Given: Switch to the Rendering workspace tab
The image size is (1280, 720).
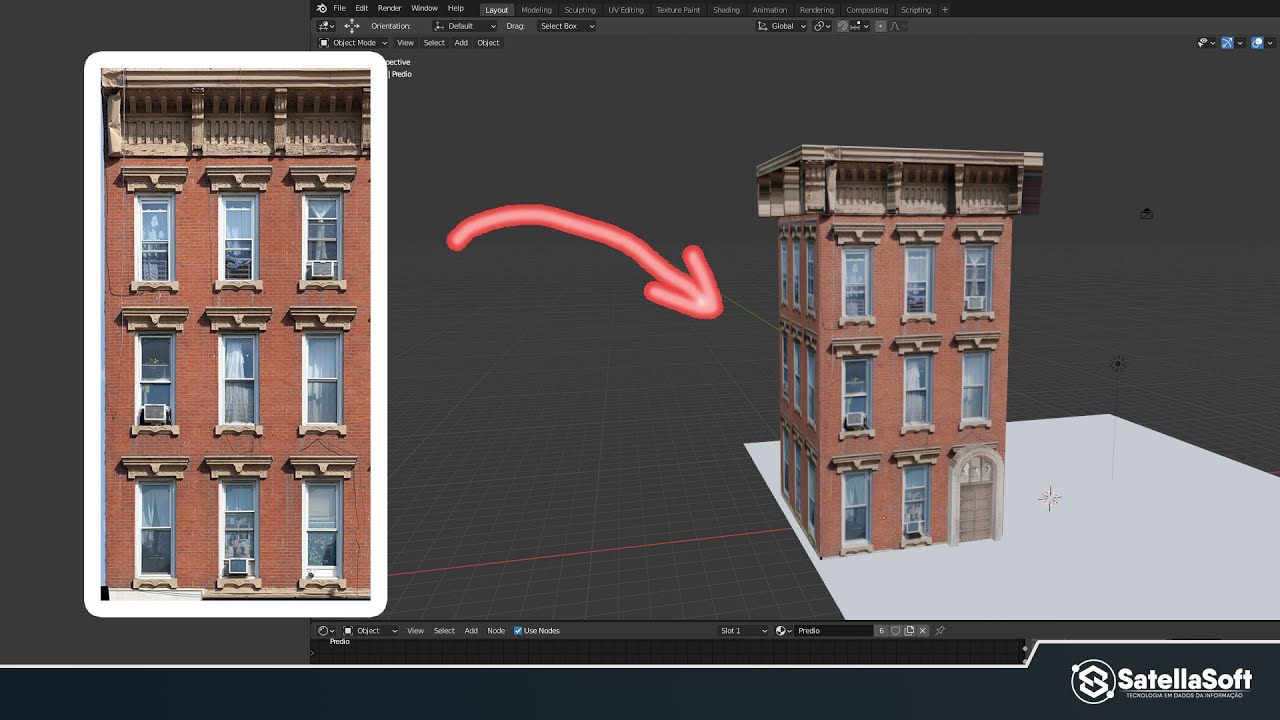Looking at the screenshot, I should point(817,10).
